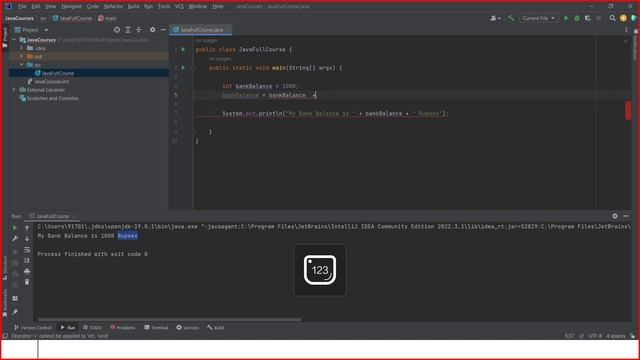Image resolution: width=640 pixels, height=360 pixels.
Task: Switch to JavaFullCourse tab in Run panel
Action: (52, 216)
